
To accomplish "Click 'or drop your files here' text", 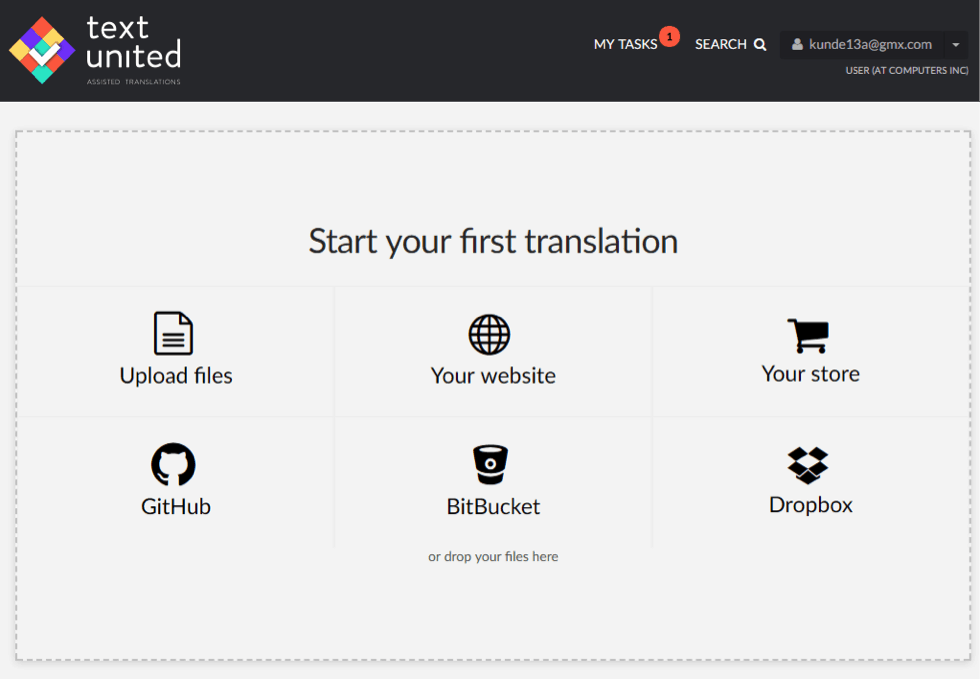I will tap(493, 556).
